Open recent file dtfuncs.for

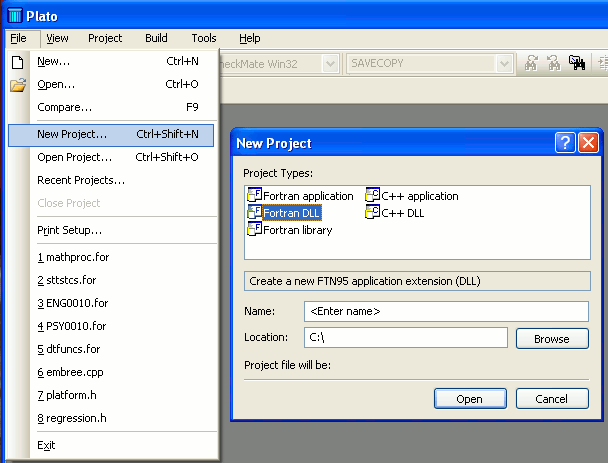(x=111, y=349)
